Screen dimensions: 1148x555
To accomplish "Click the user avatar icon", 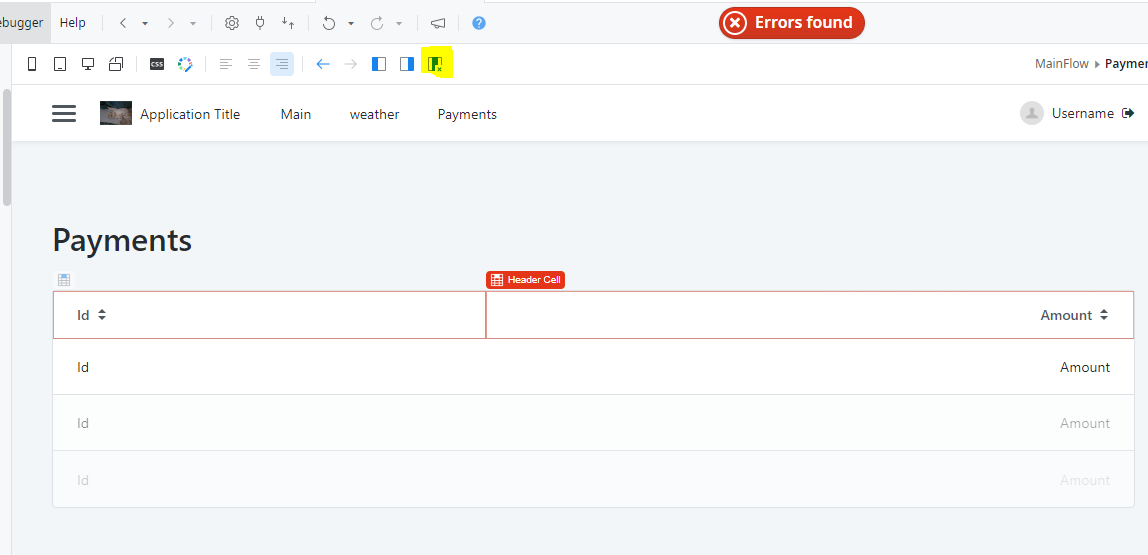I will (x=1032, y=113).
